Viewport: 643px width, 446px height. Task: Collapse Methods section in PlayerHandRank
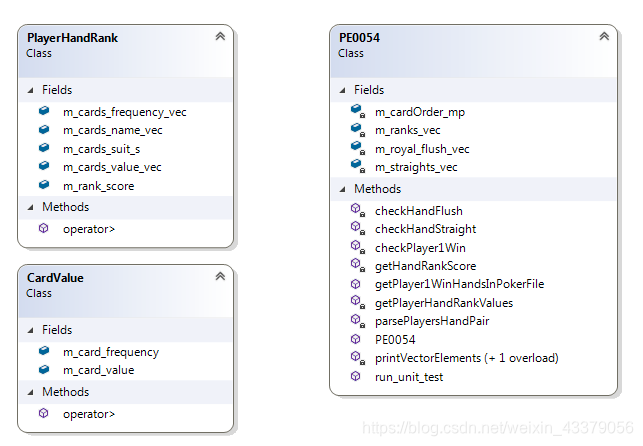[x=30, y=207]
